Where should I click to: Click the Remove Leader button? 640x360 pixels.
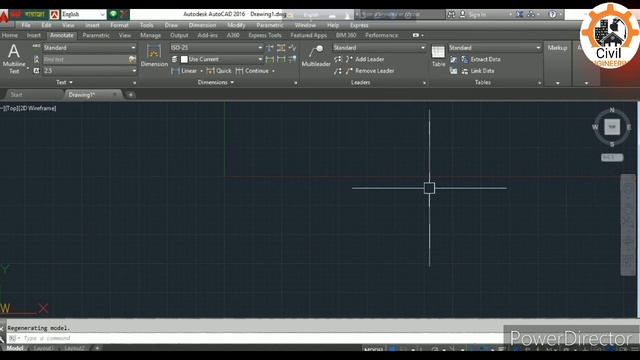(370, 71)
